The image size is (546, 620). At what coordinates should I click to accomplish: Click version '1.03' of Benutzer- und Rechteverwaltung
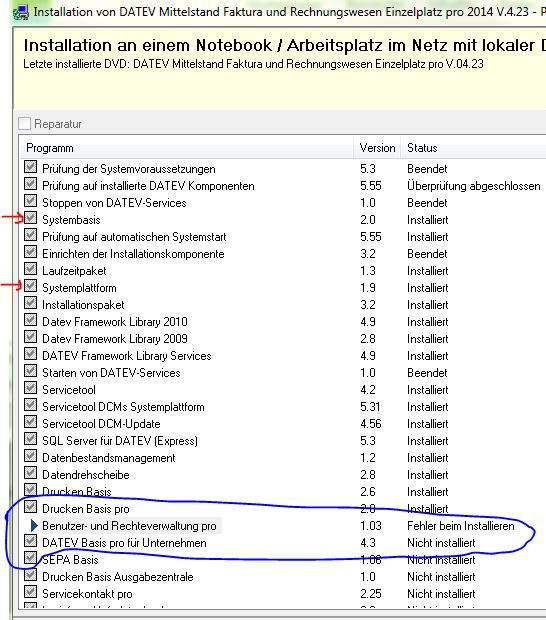[x=371, y=526]
